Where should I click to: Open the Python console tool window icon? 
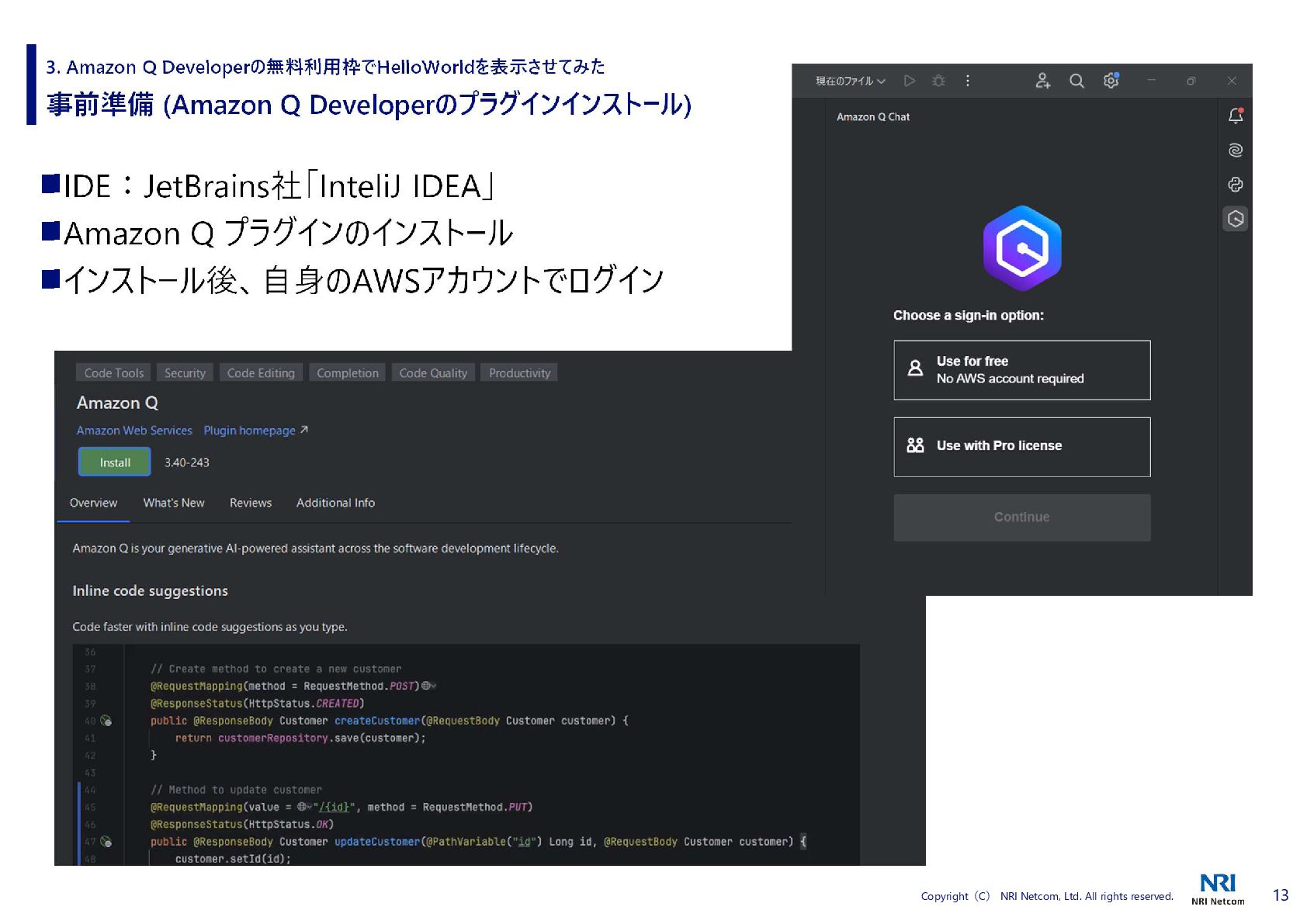tap(1236, 185)
